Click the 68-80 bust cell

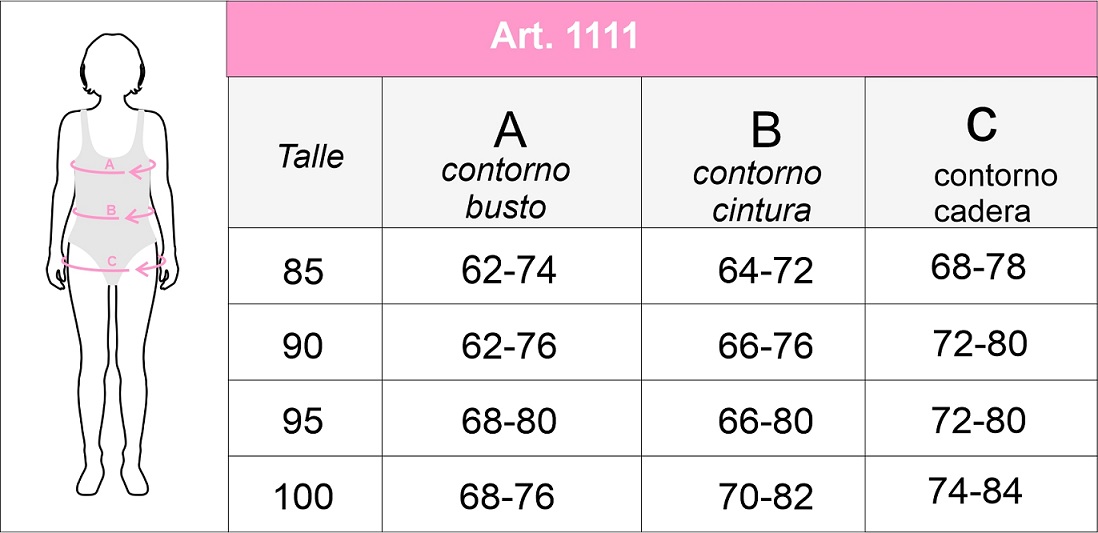tap(509, 421)
